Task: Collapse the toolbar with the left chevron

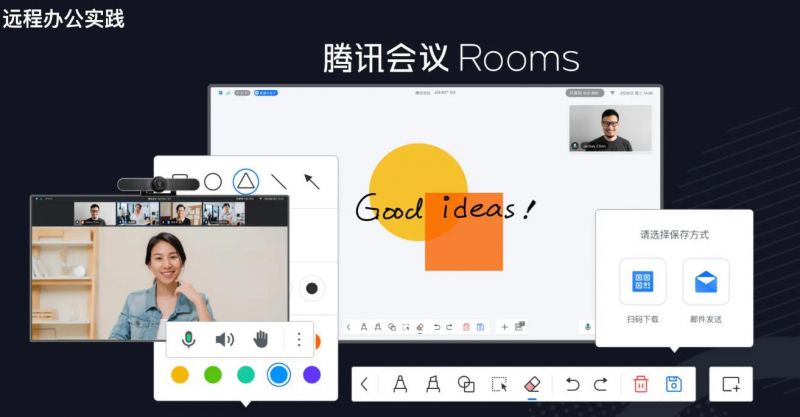Action: [365, 384]
